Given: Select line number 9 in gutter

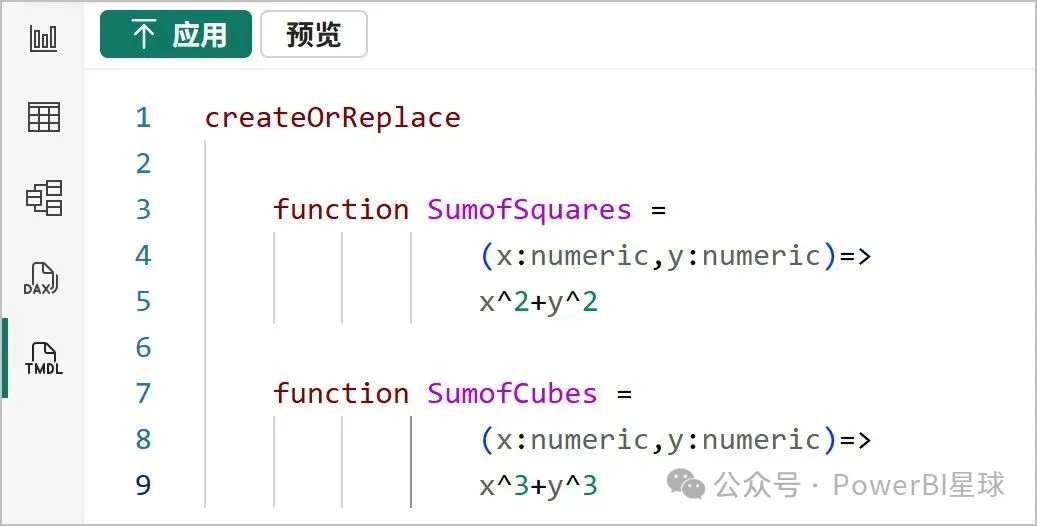Looking at the screenshot, I should click(x=143, y=486).
